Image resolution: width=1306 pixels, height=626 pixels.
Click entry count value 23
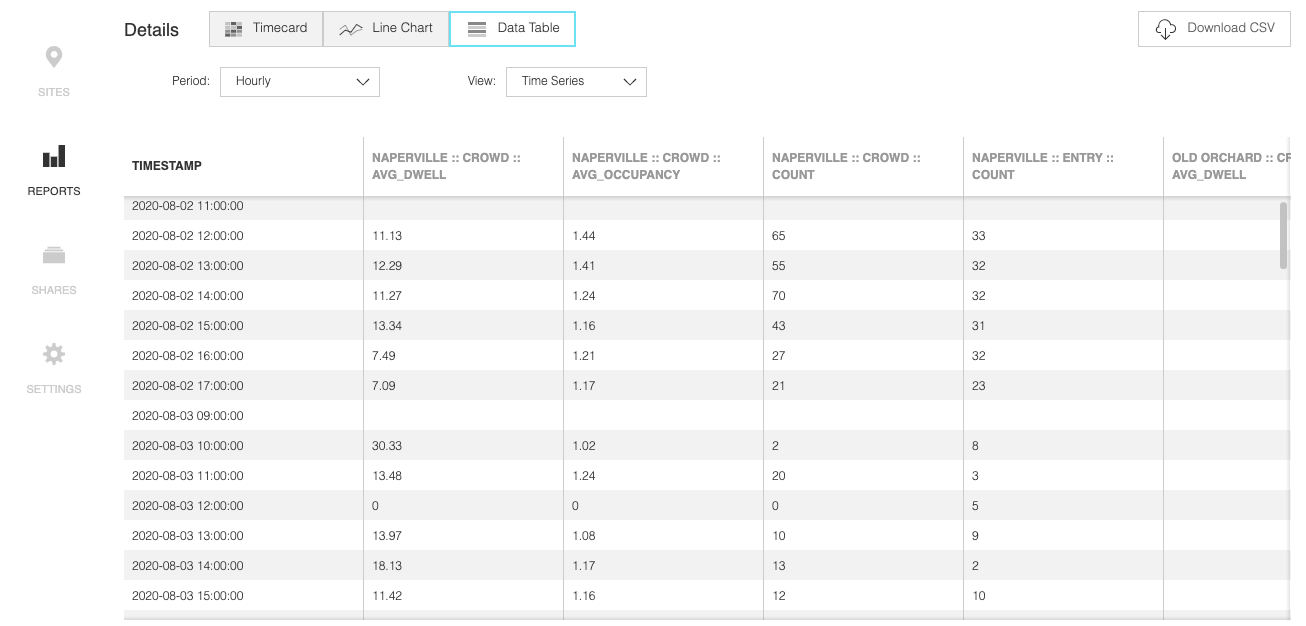tap(979, 386)
